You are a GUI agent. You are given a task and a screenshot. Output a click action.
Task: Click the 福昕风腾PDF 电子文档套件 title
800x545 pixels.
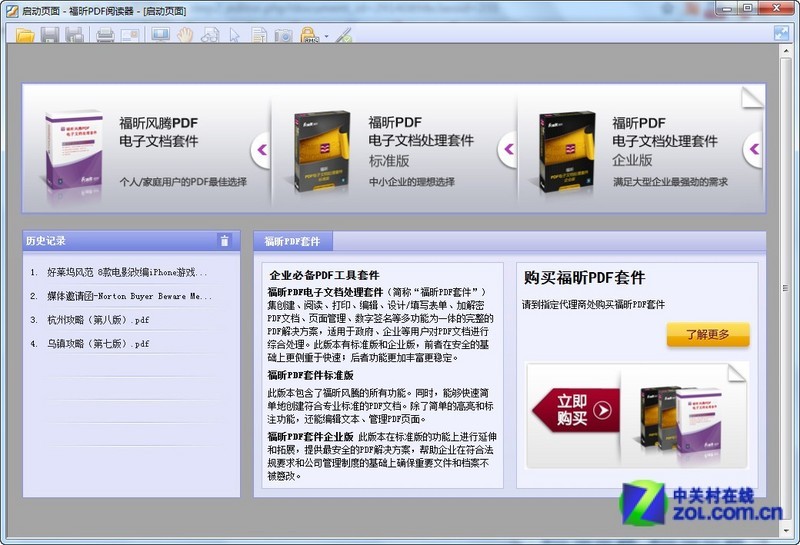[x=159, y=132]
